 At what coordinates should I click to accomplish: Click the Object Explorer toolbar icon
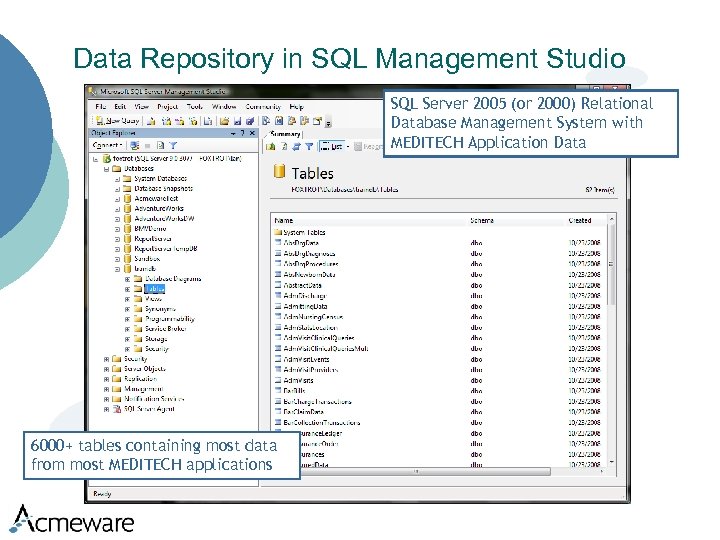[x=292, y=121]
